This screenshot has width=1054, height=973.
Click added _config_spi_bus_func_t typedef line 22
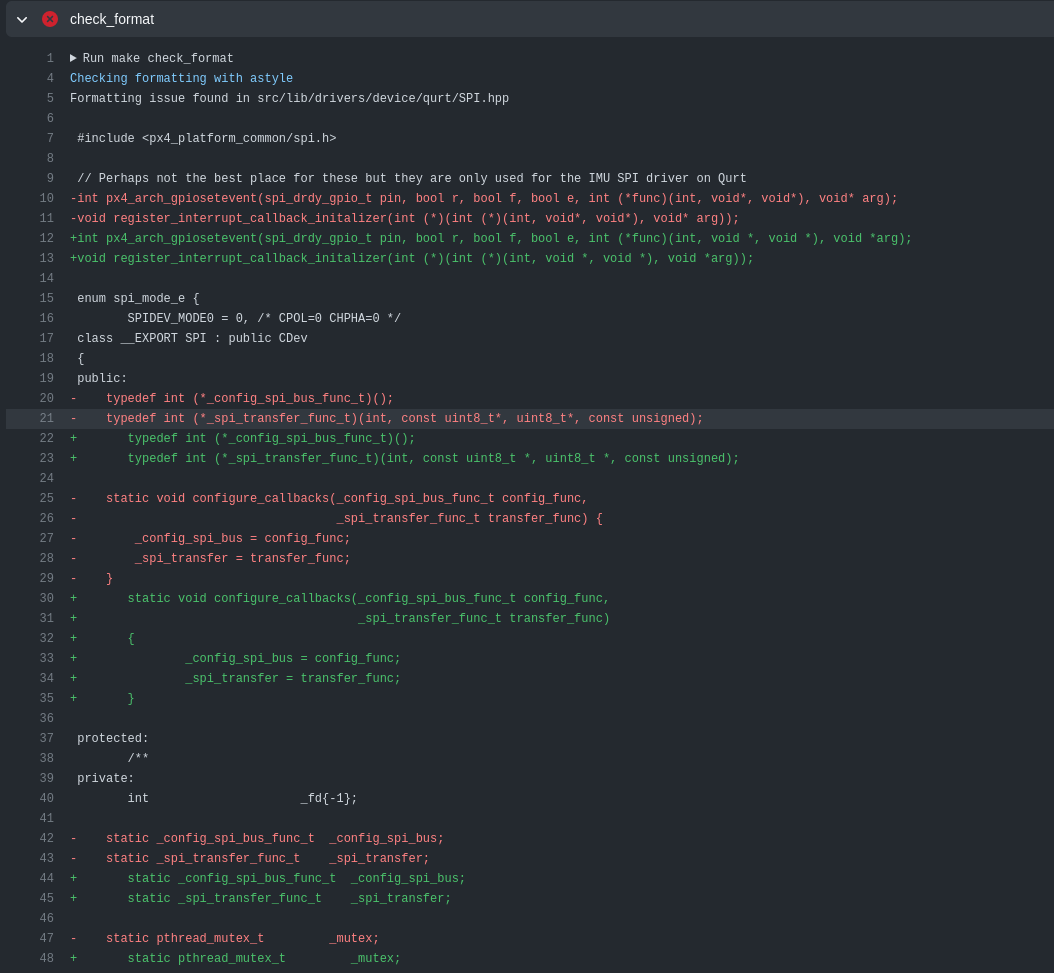pos(243,438)
